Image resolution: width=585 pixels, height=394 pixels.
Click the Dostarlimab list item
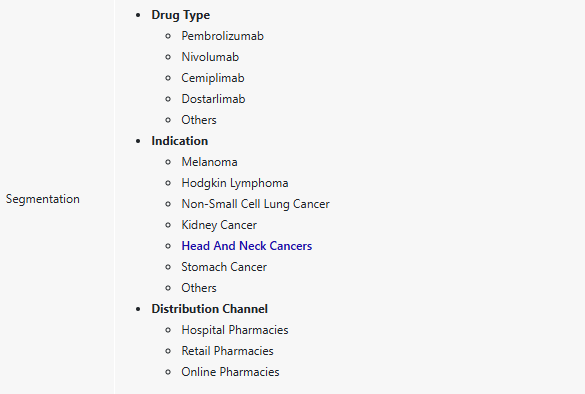(x=213, y=99)
